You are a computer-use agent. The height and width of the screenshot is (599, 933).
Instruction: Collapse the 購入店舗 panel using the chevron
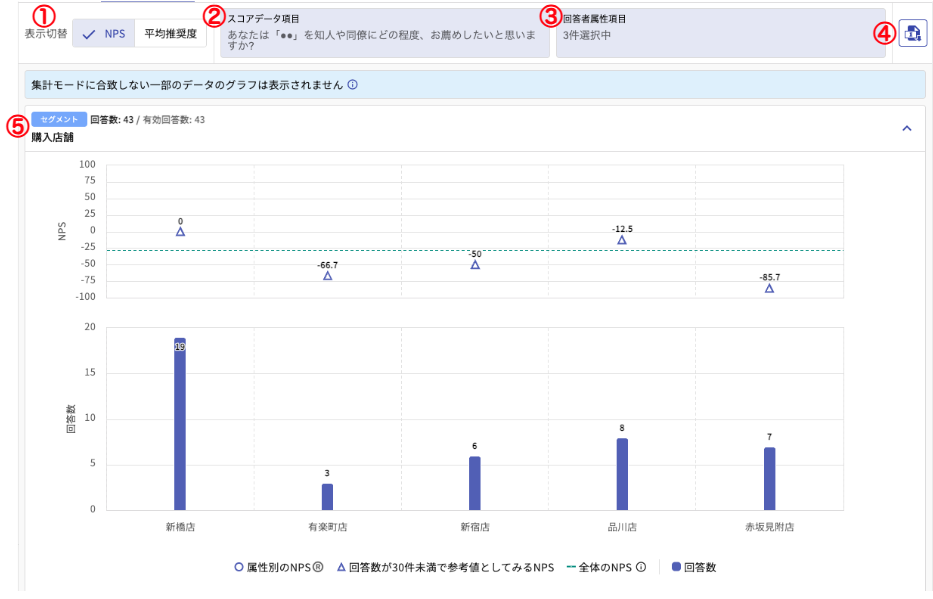click(908, 128)
